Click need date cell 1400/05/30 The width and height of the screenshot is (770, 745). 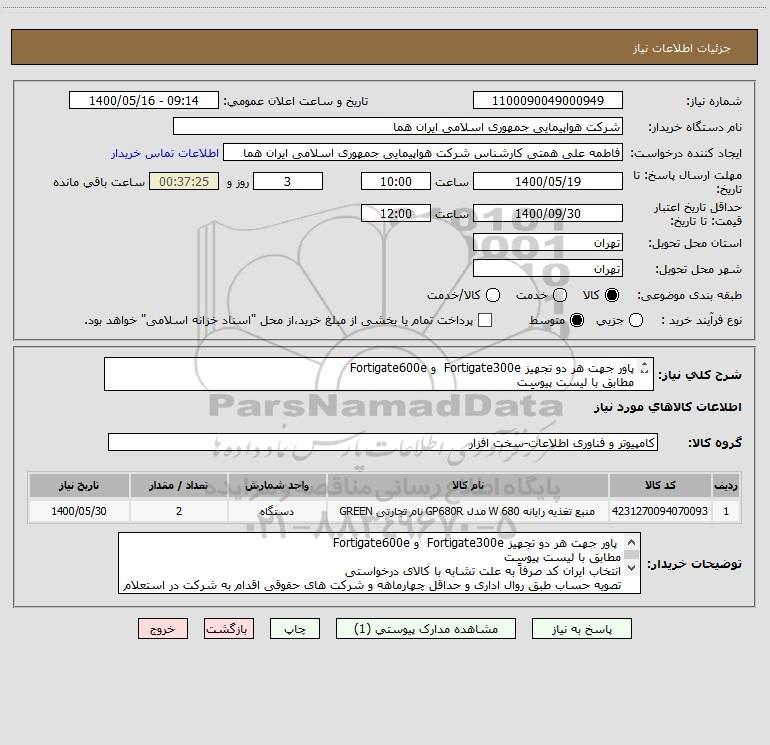[x=79, y=511]
